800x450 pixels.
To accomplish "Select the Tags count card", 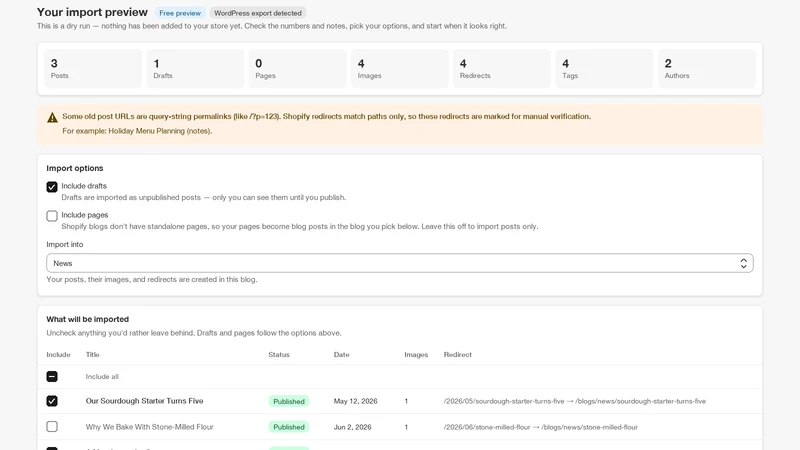I will click(x=604, y=69).
